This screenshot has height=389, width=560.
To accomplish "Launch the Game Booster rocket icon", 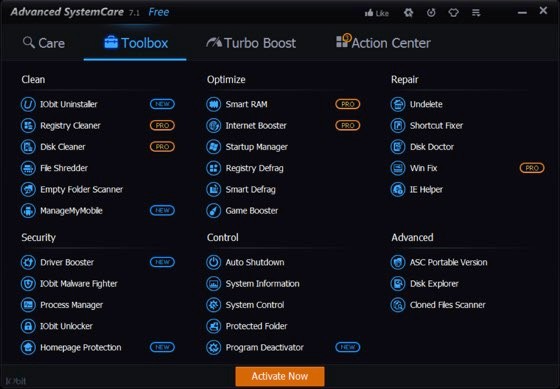I will 214,211.
